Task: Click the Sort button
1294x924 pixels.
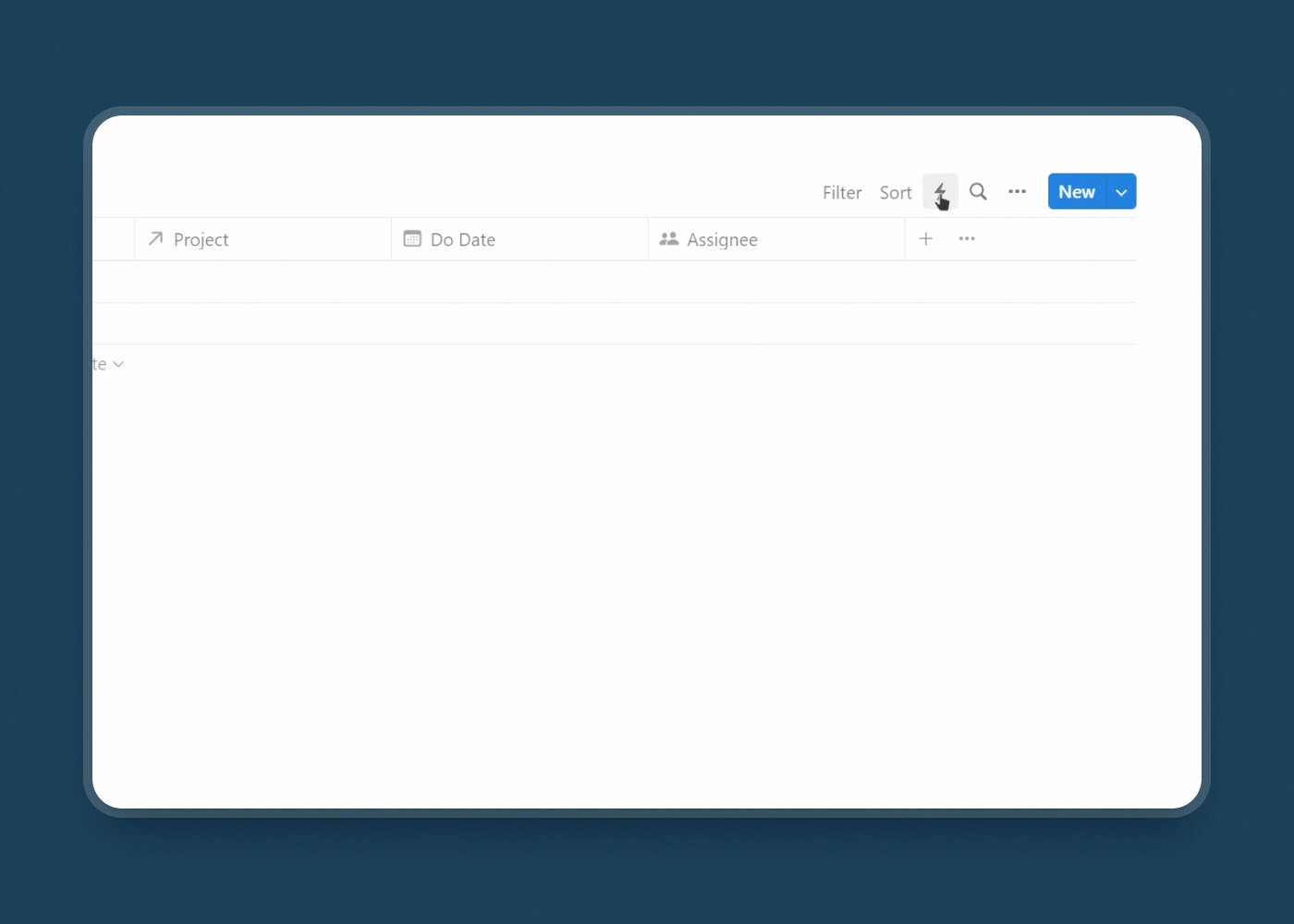Action: point(895,192)
